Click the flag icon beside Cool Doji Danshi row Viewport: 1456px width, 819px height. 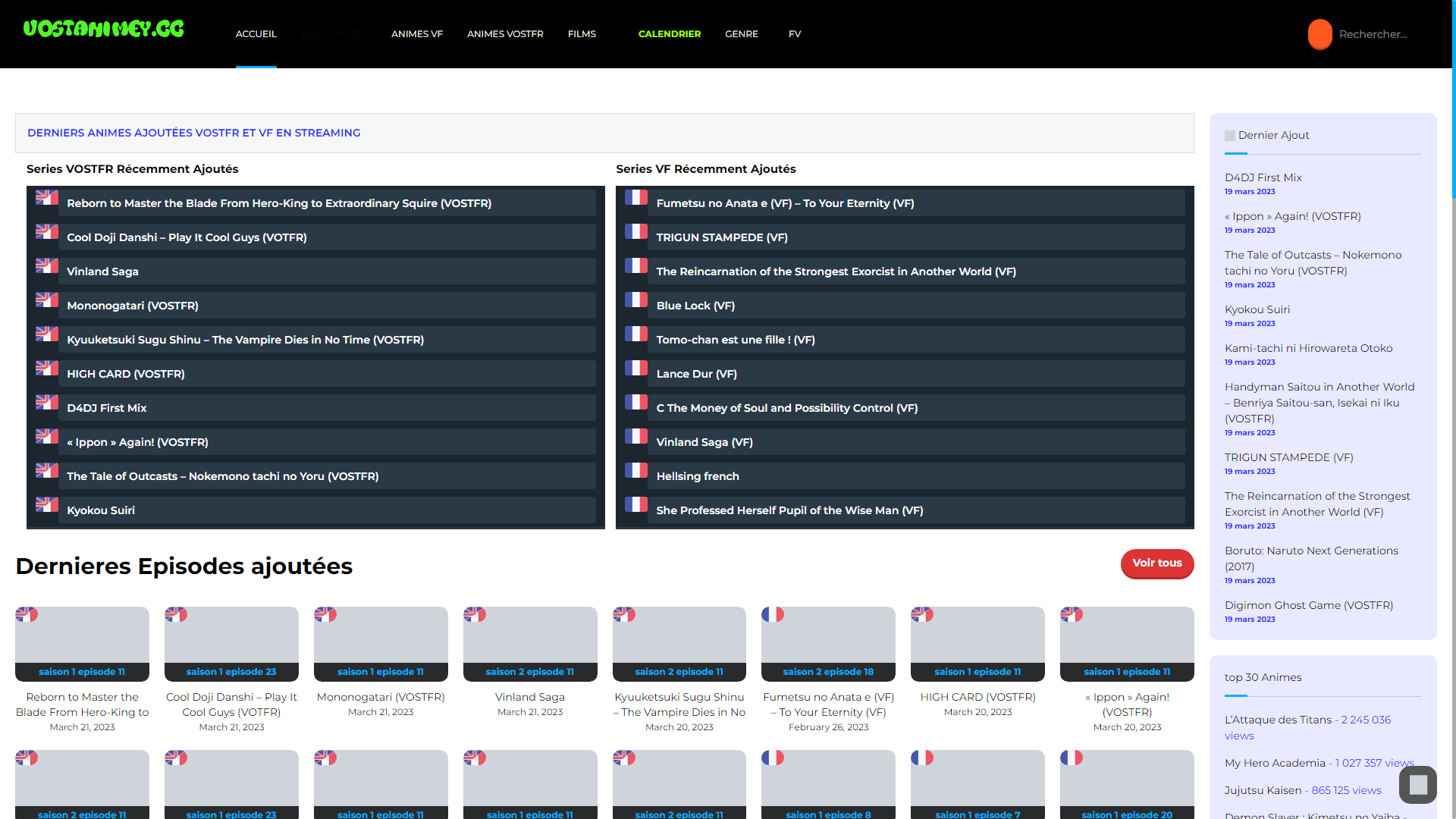click(x=47, y=231)
